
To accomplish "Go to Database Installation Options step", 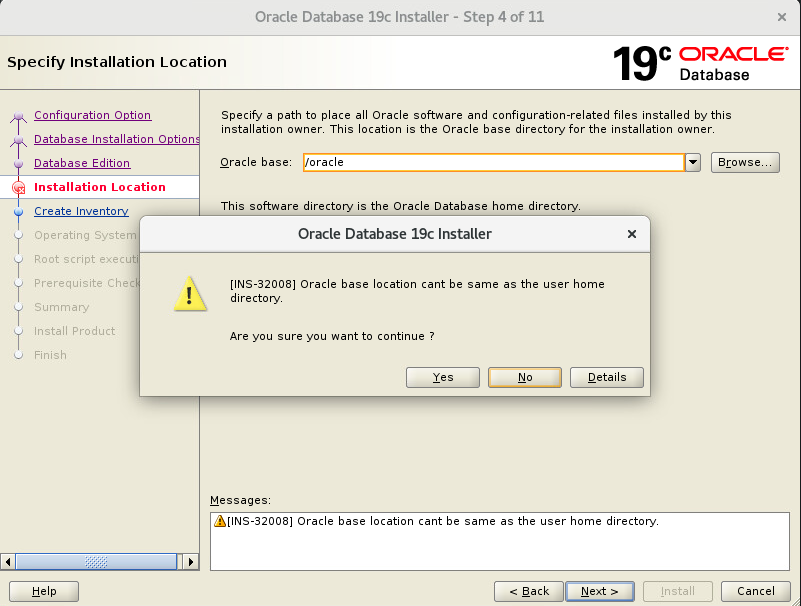I will pos(116,139).
